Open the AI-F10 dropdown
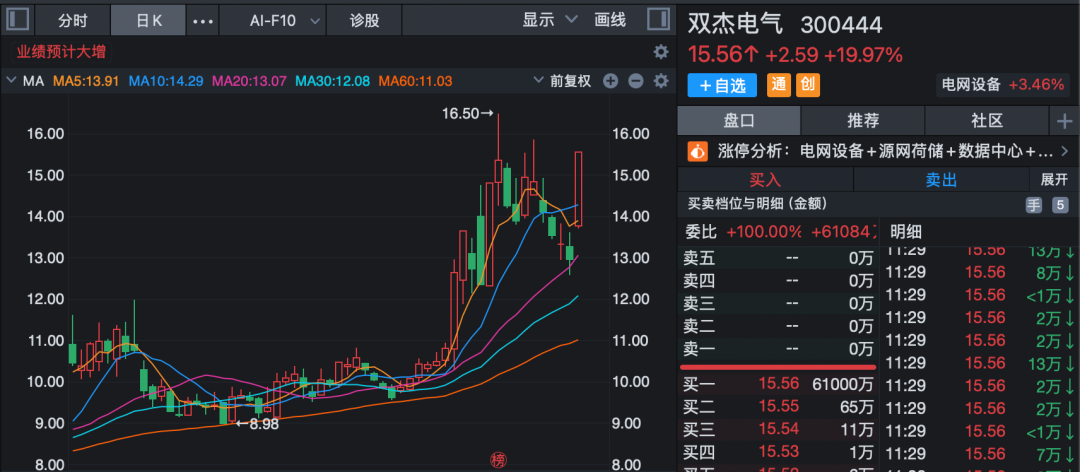Viewport: 1080px width, 472px height. pyautogui.click(x=284, y=20)
